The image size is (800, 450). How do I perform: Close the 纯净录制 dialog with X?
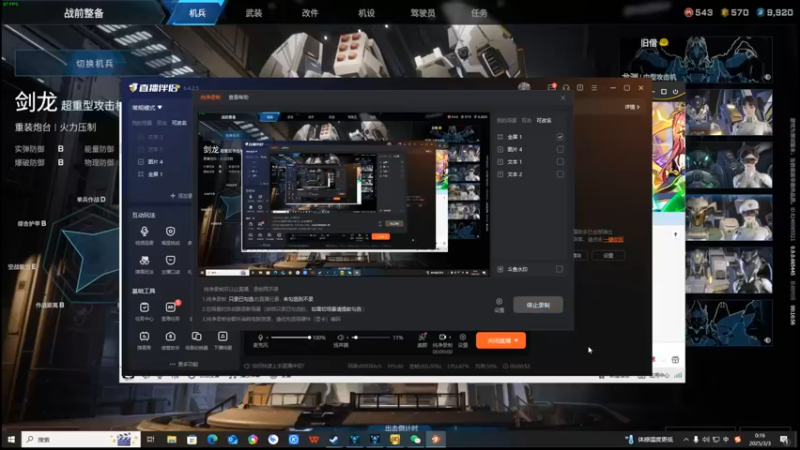563,97
